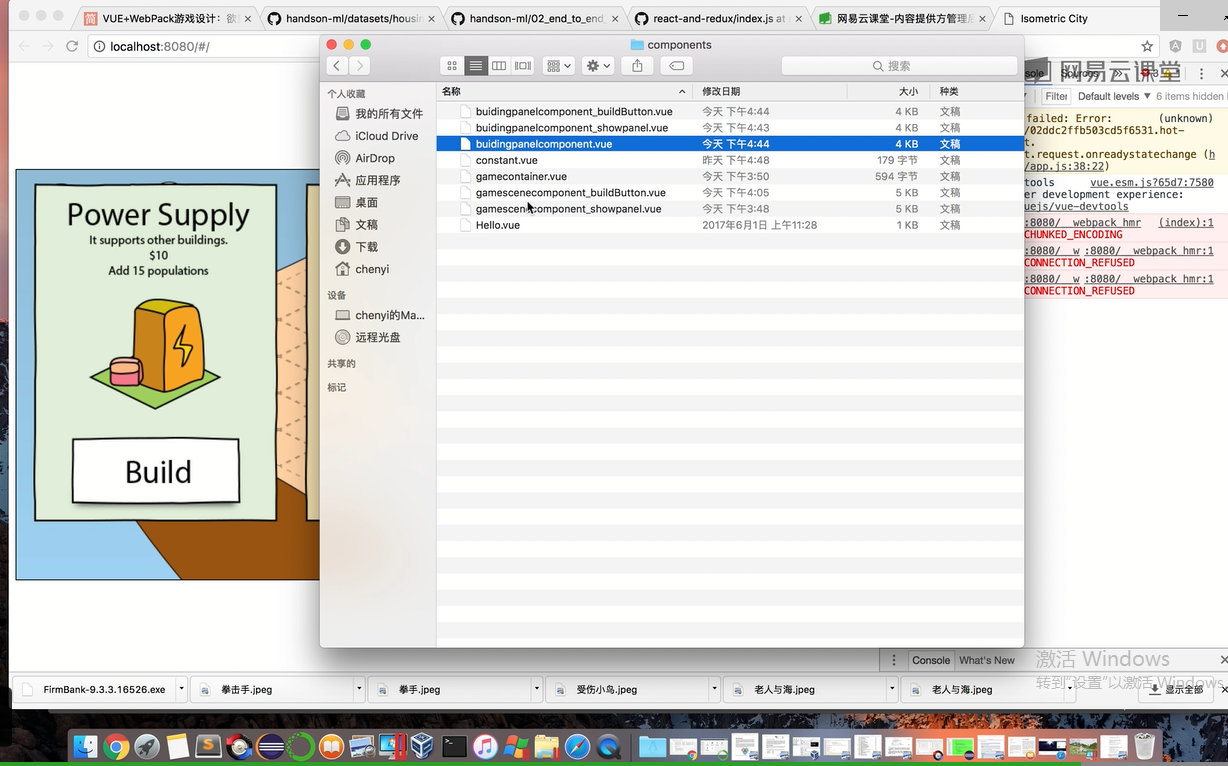Select the What's New drawer tab

point(987,660)
